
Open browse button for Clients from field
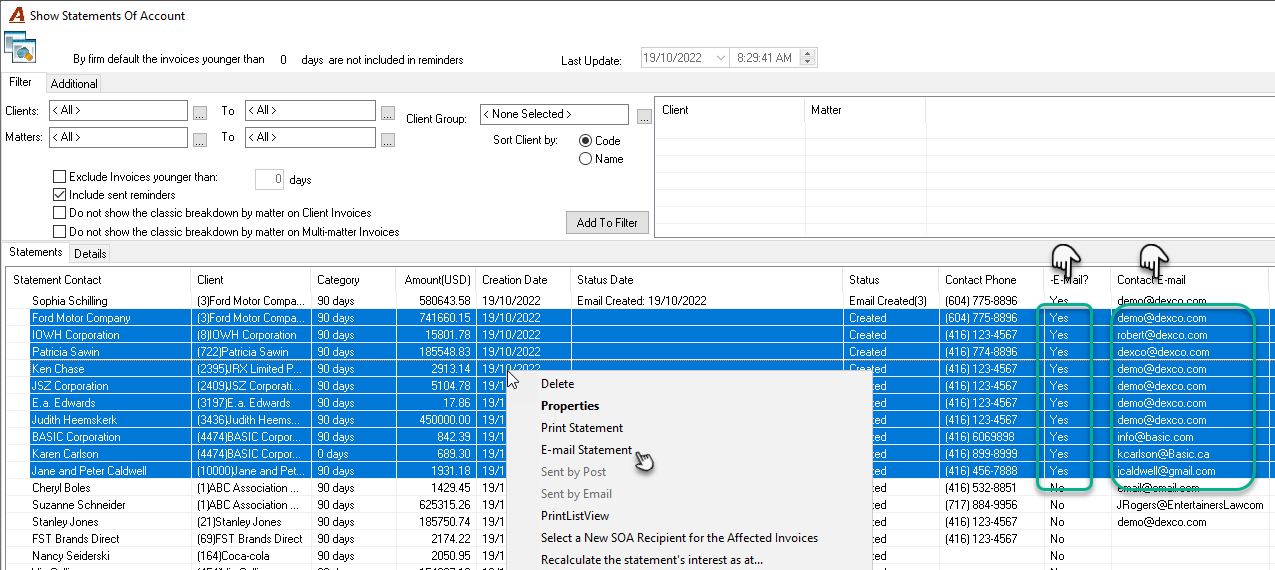[x=200, y=112]
